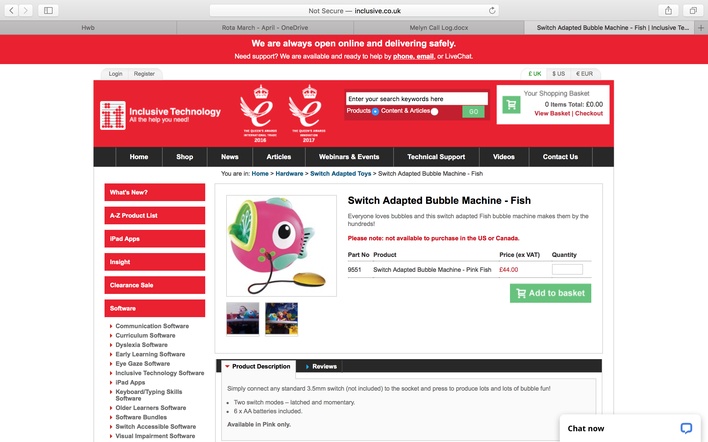Screen dimensions: 708x442
Task: Open Visual Impairment Software category
Action: click(155, 436)
